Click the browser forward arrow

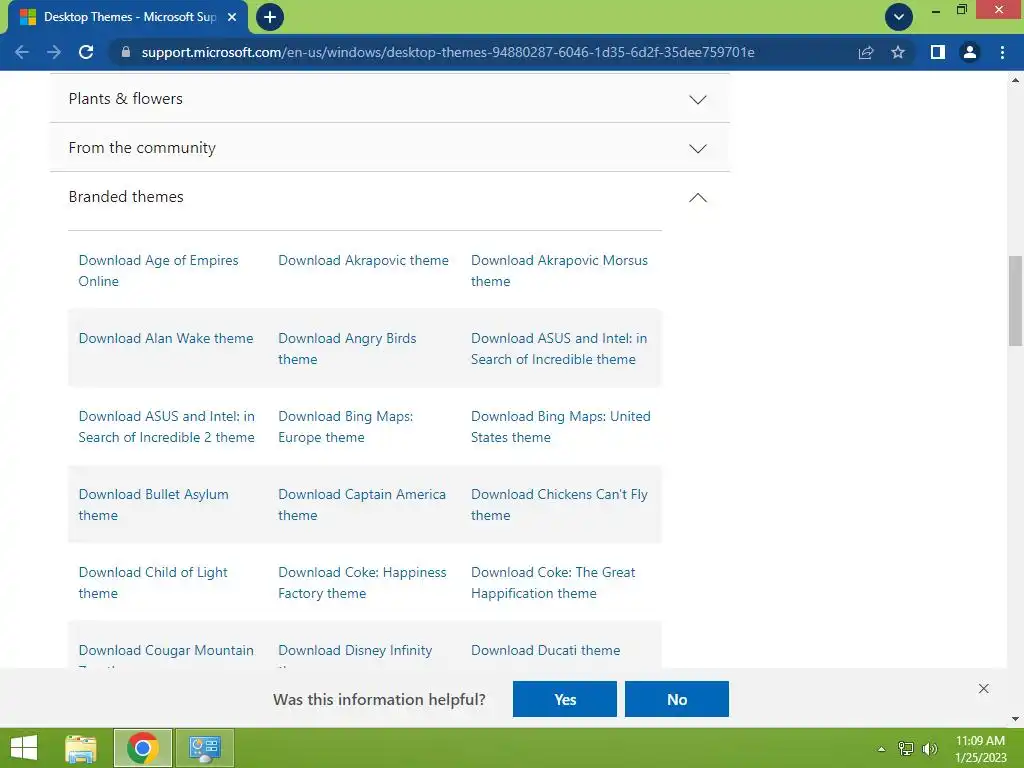[54, 52]
